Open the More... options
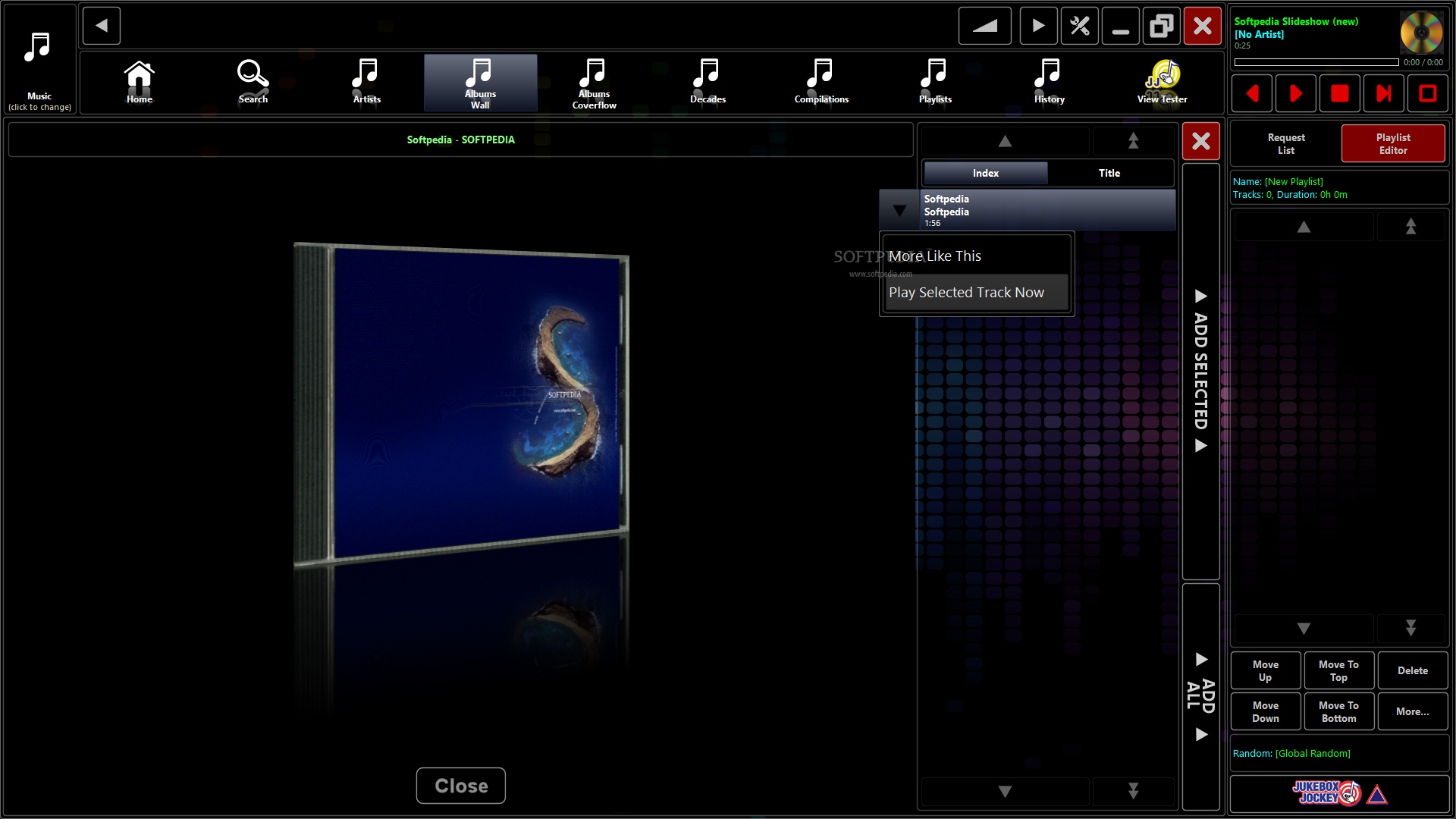 [x=1412, y=711]
